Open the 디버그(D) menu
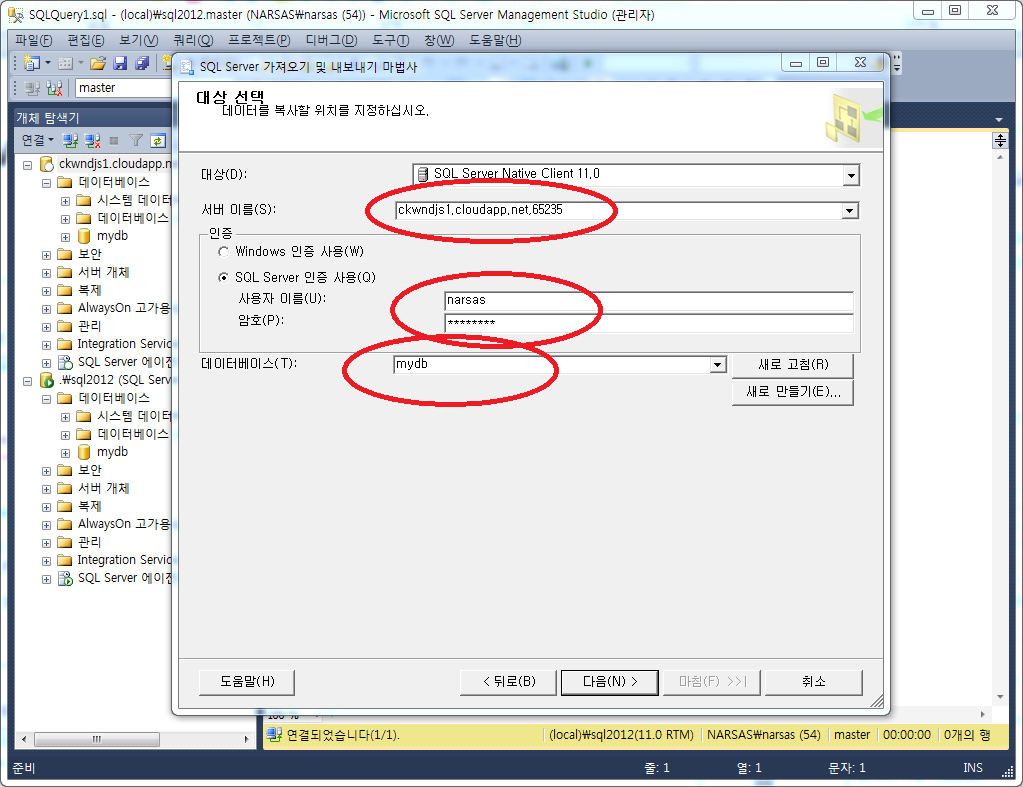Viewport: 1023px width, 787px height. [331, 40]
